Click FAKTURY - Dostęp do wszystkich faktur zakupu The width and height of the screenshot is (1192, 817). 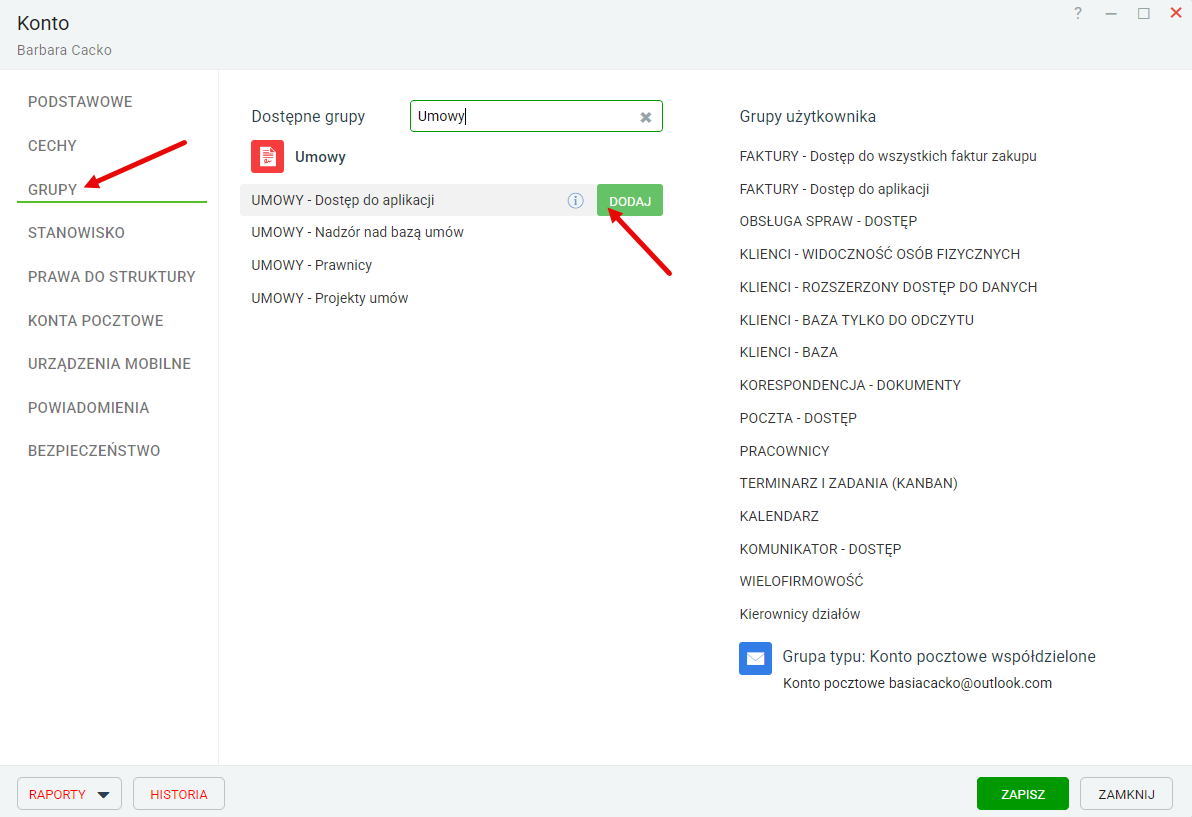tap(888, 156)
